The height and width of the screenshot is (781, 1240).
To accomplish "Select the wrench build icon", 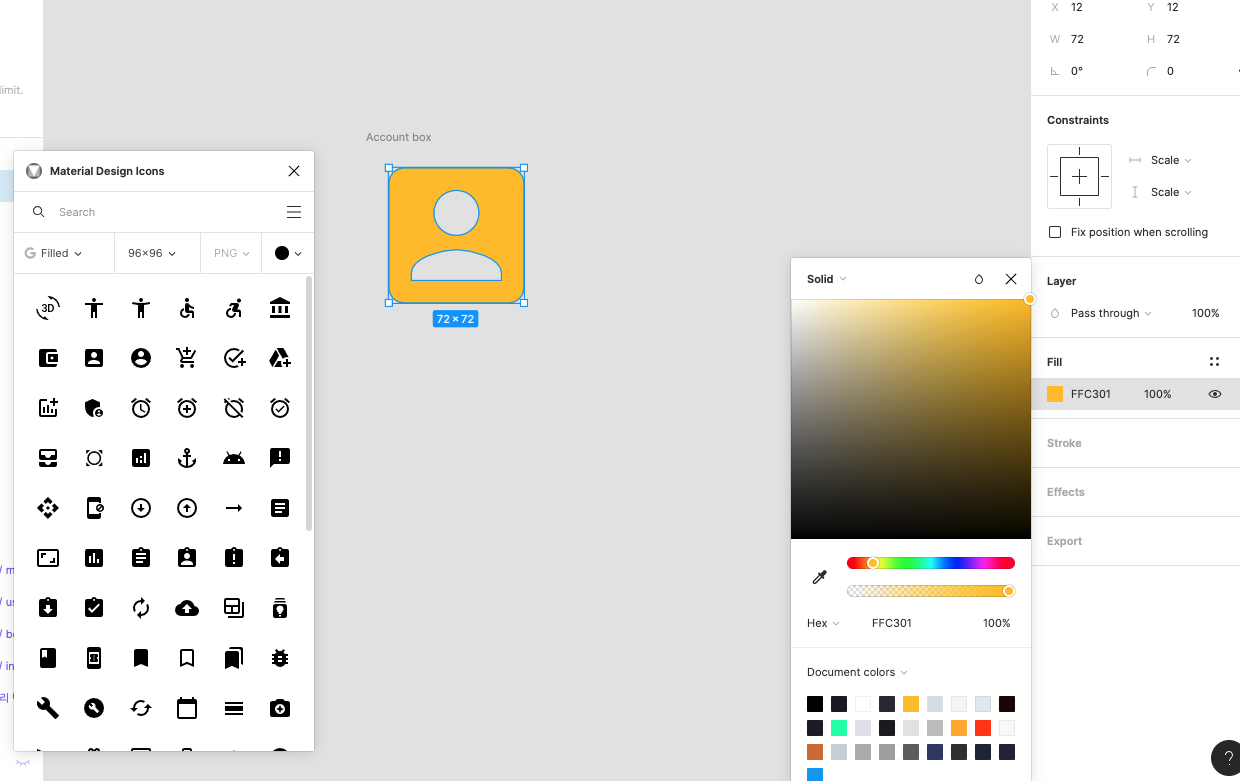I will [48, 708].
